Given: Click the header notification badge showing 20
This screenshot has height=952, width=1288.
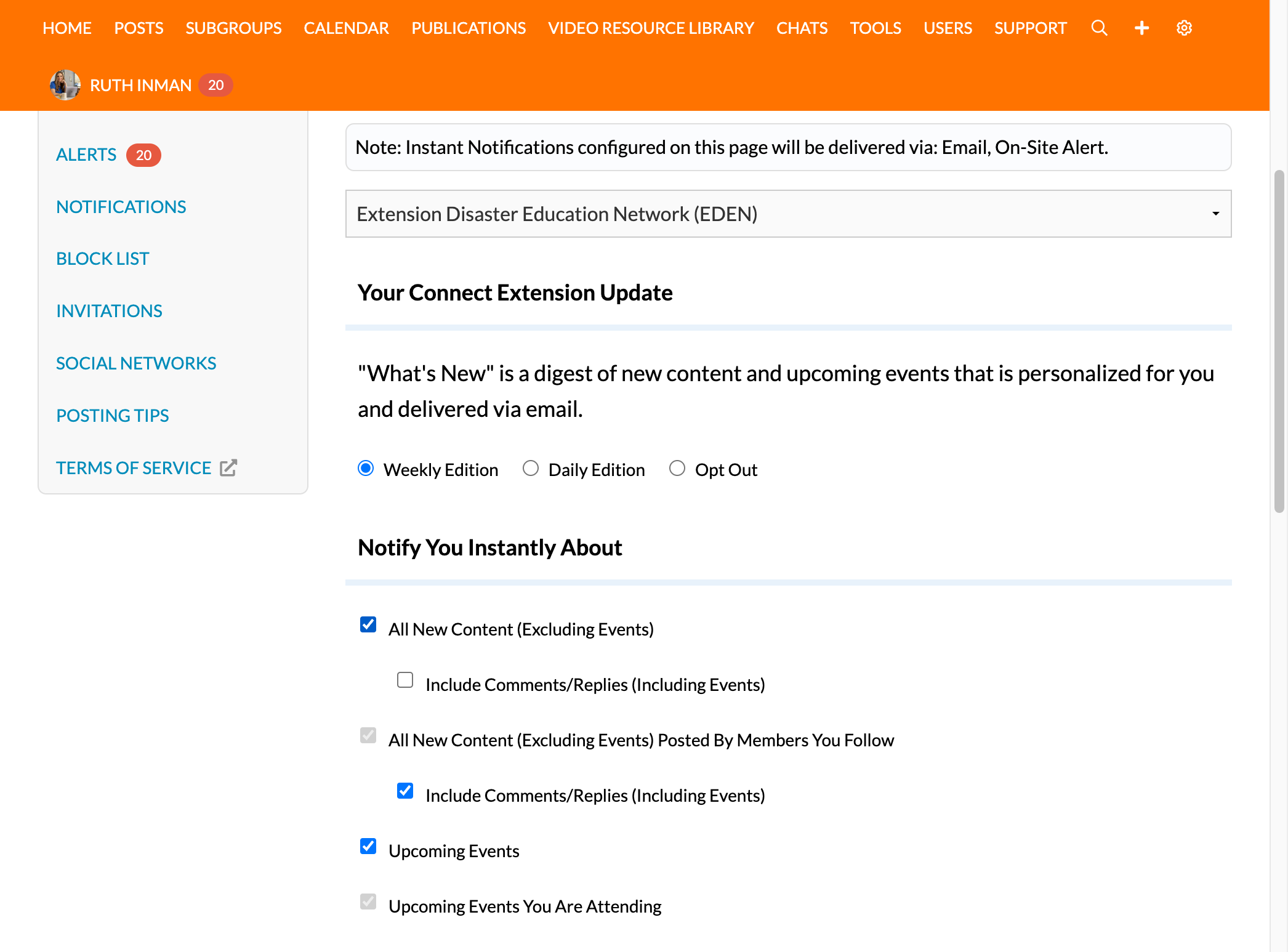Looking at the screenshot, I should coord(215,85).
